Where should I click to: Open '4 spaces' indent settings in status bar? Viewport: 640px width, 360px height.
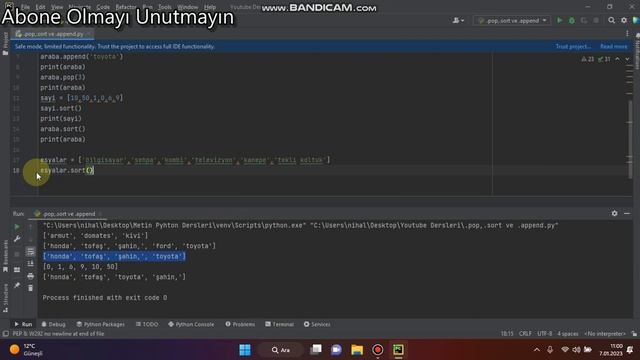tap(568, 334)
